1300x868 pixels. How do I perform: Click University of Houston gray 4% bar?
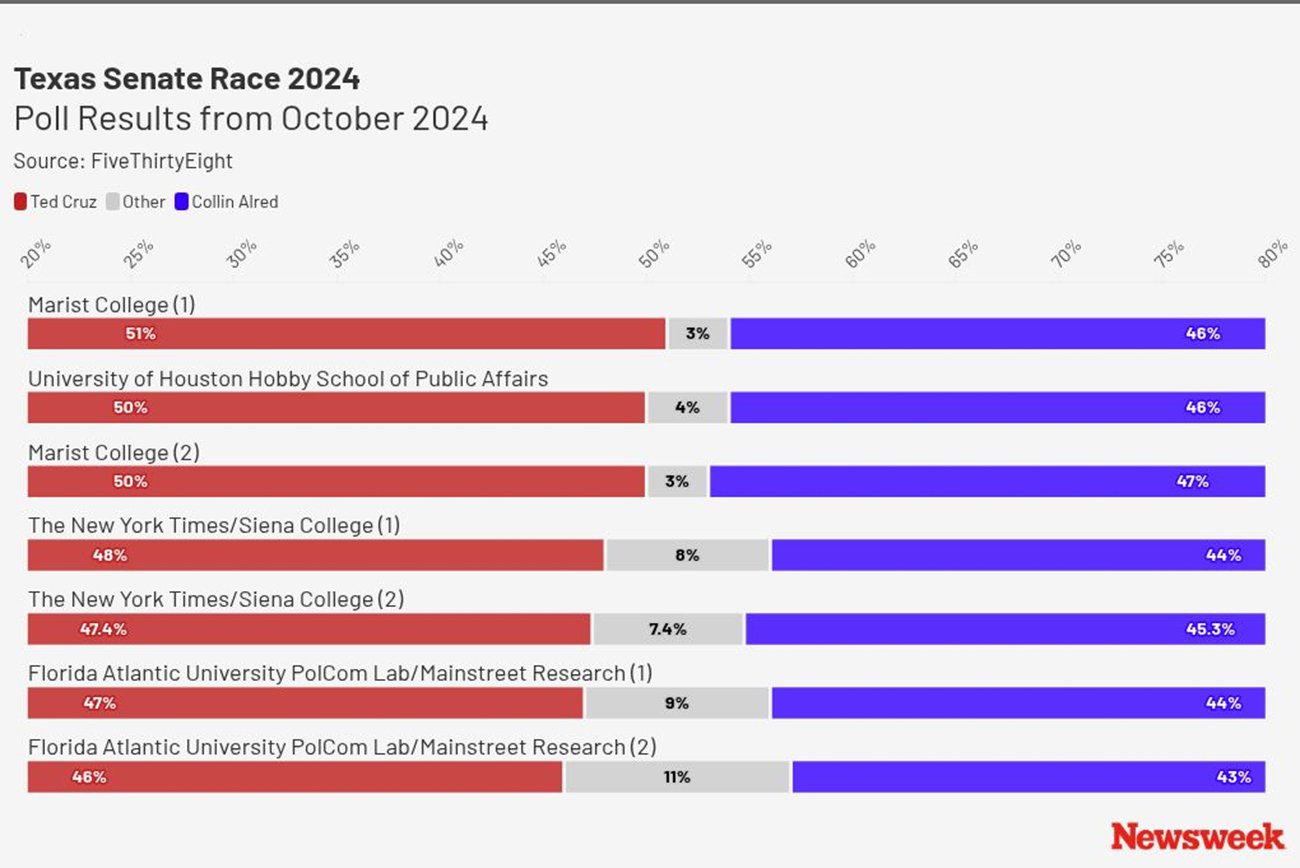click(x=687, y=408)
